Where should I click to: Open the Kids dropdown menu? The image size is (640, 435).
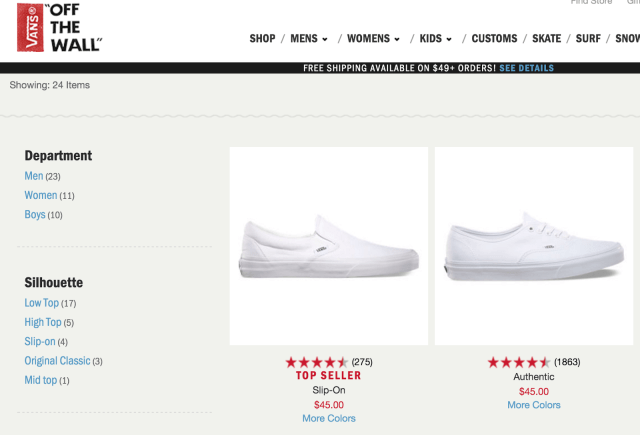[x=435, y=39]
